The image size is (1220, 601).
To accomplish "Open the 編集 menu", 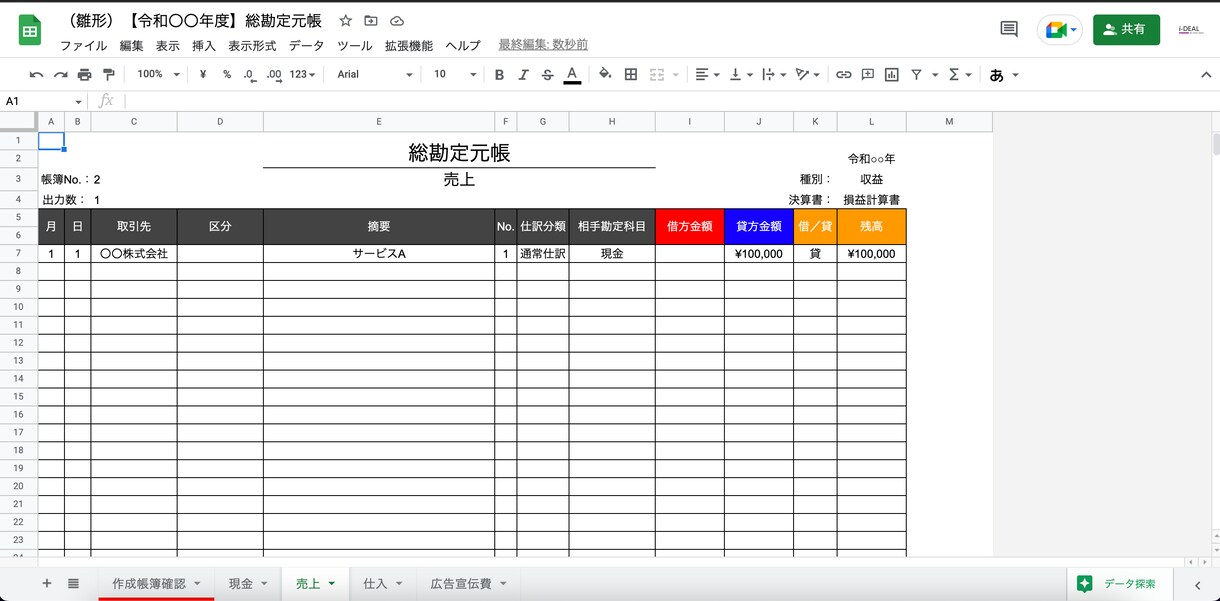I will [x=132, y=46].
